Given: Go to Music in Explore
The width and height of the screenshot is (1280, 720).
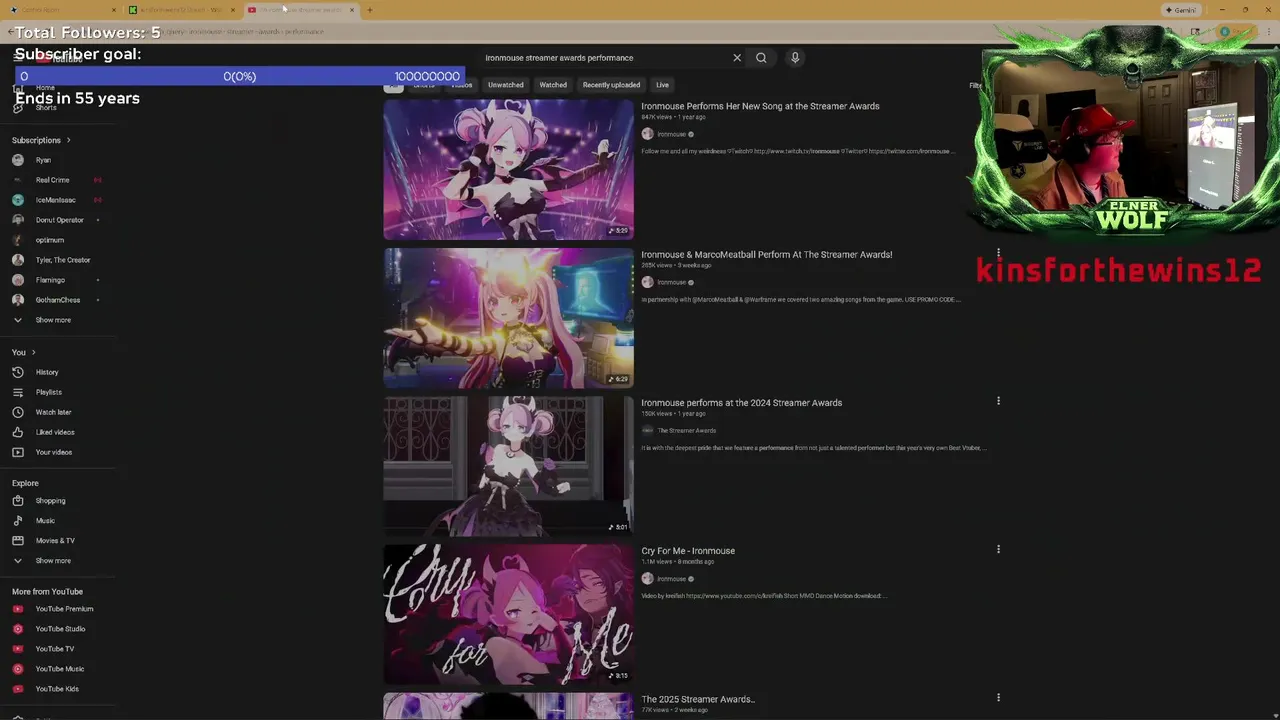Looking at the screenshot, I should pyautogui.click(x=45, y=520).
